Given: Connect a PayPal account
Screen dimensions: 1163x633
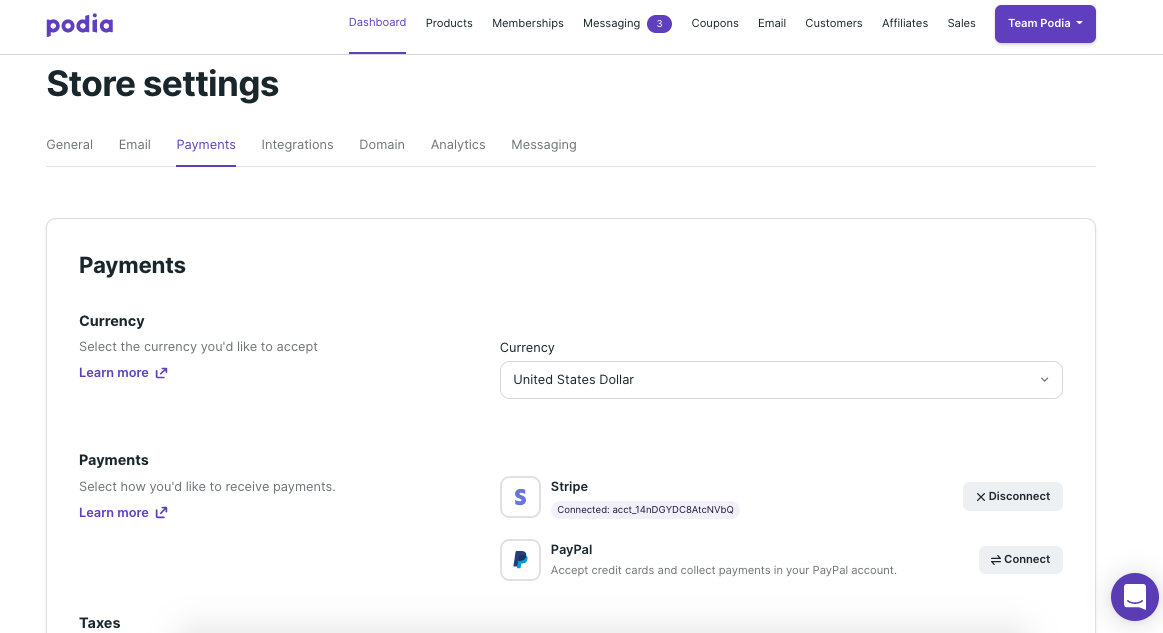Looking at the screenshot, I should (1021, 559).
